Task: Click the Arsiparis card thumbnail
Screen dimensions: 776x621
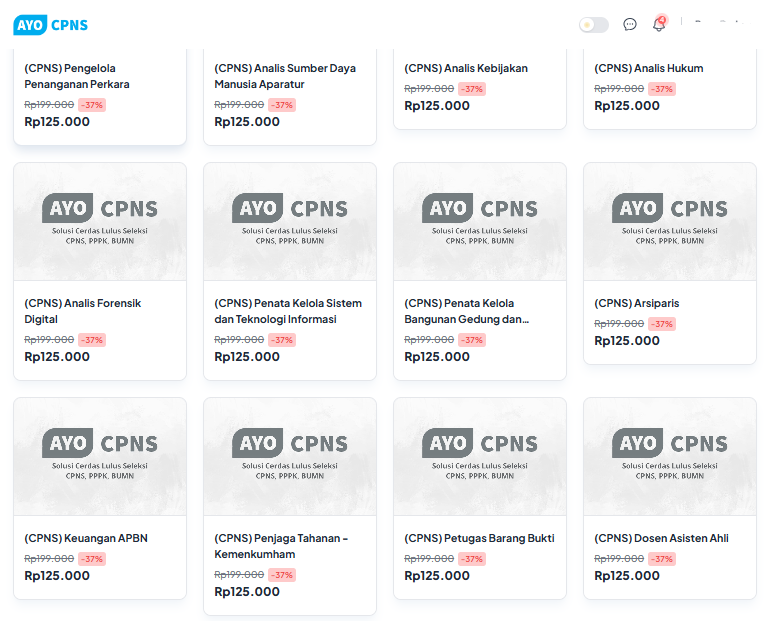Action: [x=670, y=222]
